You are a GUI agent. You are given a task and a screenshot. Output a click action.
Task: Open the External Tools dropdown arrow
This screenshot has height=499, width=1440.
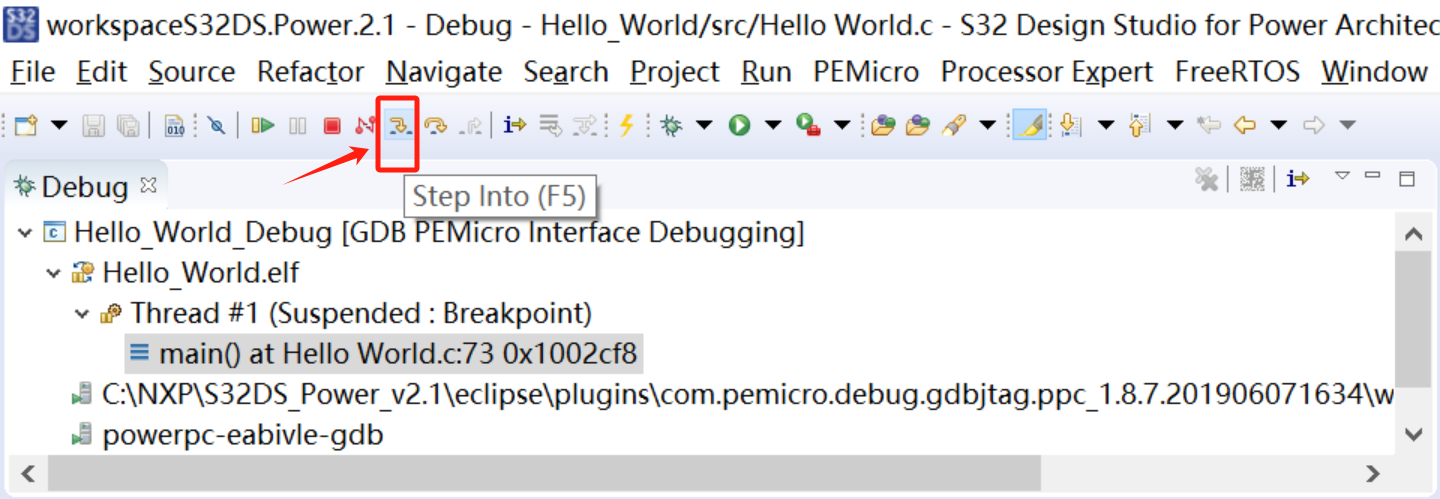tap(842, 125)
